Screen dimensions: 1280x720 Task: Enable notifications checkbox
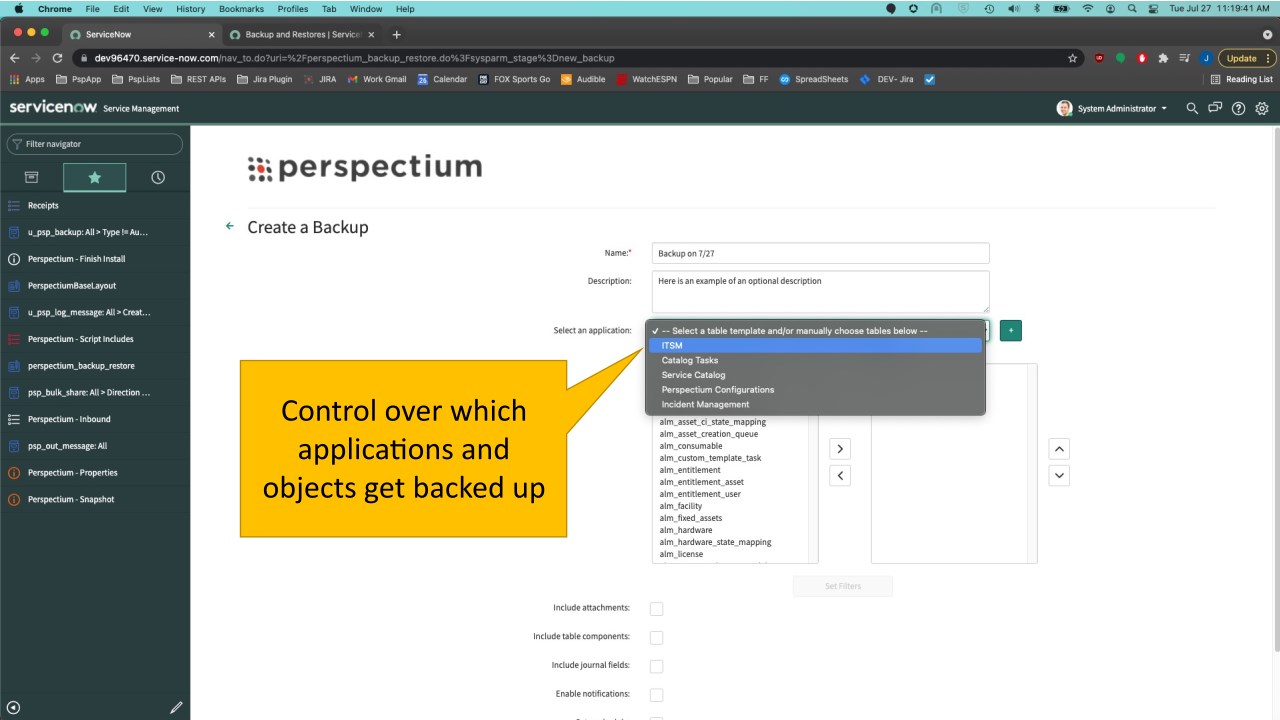click(x=656, y=695)
